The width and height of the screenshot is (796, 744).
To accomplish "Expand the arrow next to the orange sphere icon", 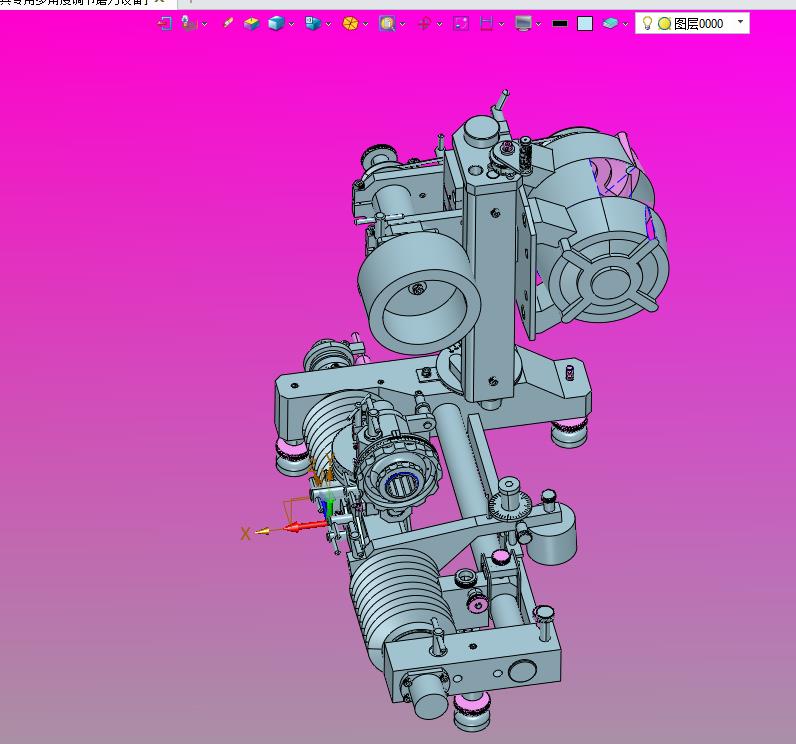I will click(x=365, y=24).
